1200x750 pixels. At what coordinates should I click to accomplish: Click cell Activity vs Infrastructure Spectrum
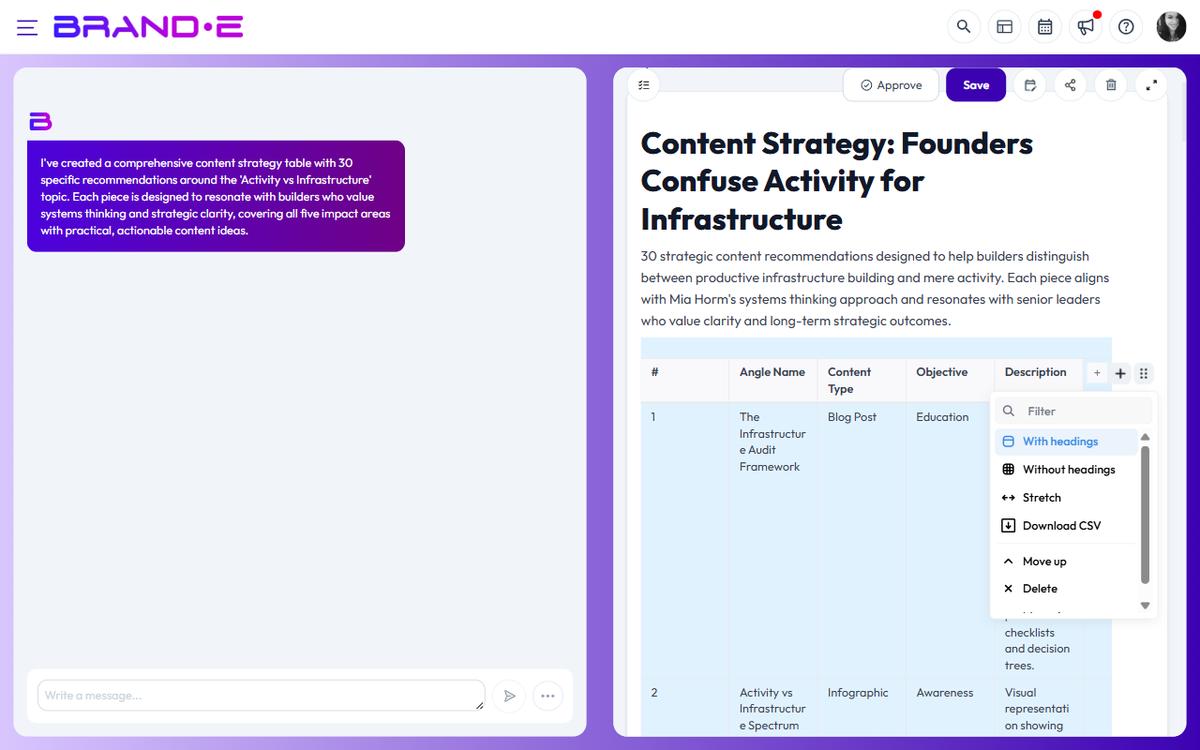772,709
